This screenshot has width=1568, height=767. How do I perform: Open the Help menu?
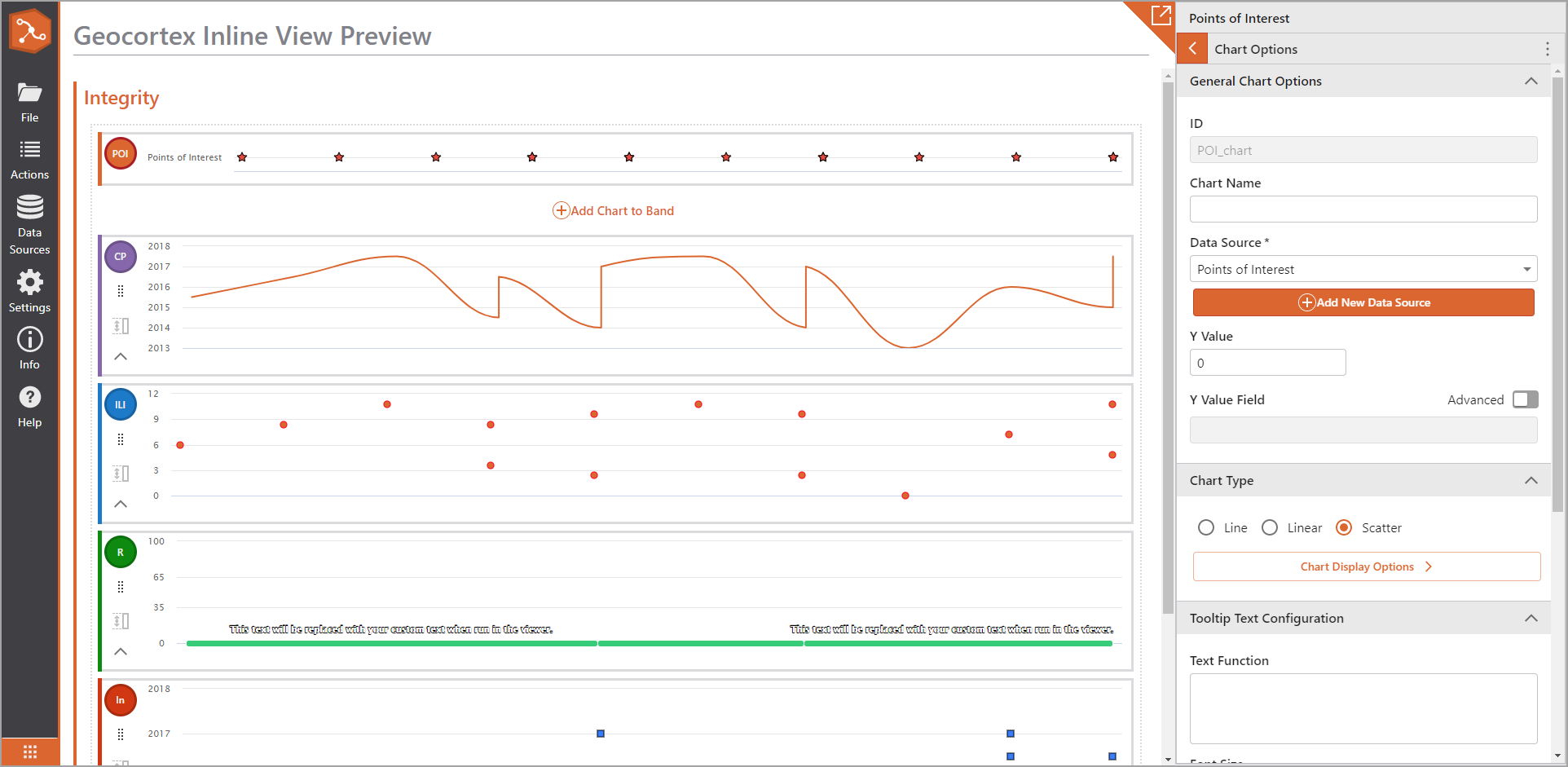[30, 407]
